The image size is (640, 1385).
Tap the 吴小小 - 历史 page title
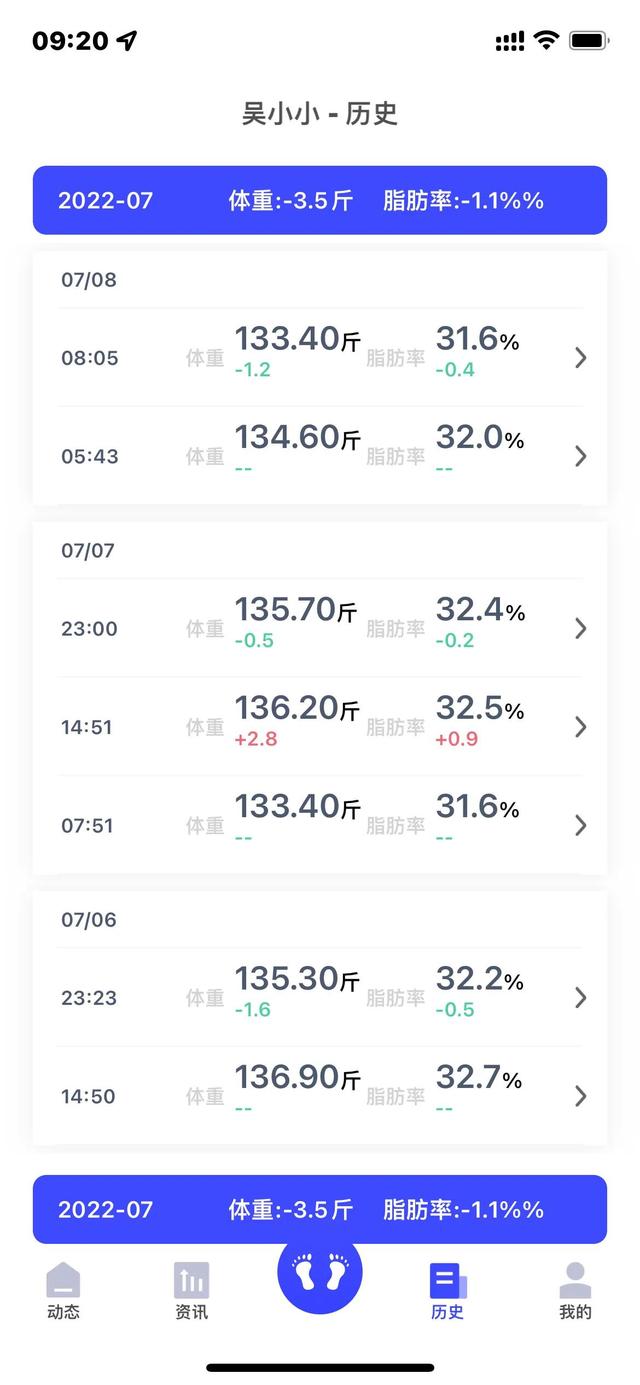click(320, 113)
